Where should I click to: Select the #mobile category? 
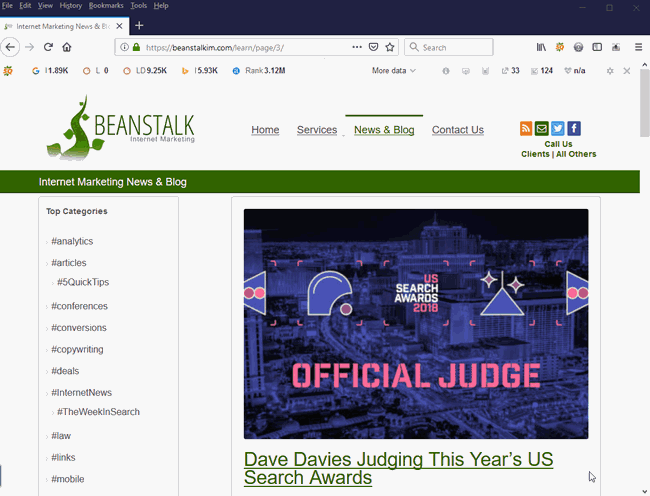coord(68,479)
